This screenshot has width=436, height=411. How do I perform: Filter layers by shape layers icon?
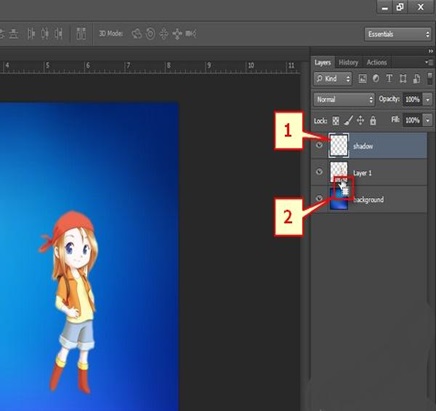[x=403, y=79]
